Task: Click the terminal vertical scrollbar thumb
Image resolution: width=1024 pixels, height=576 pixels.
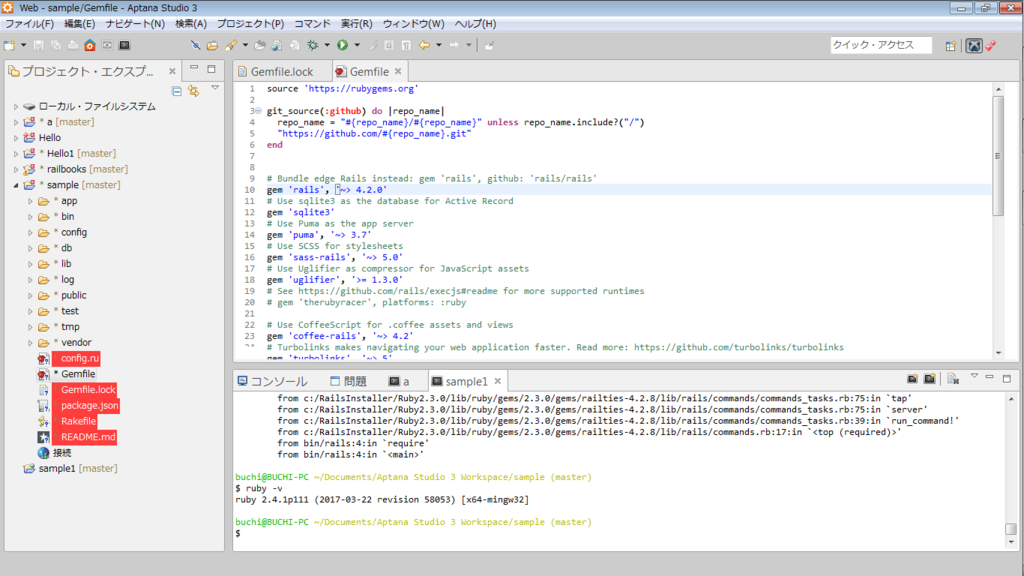Action: [x=1011, y=529]
